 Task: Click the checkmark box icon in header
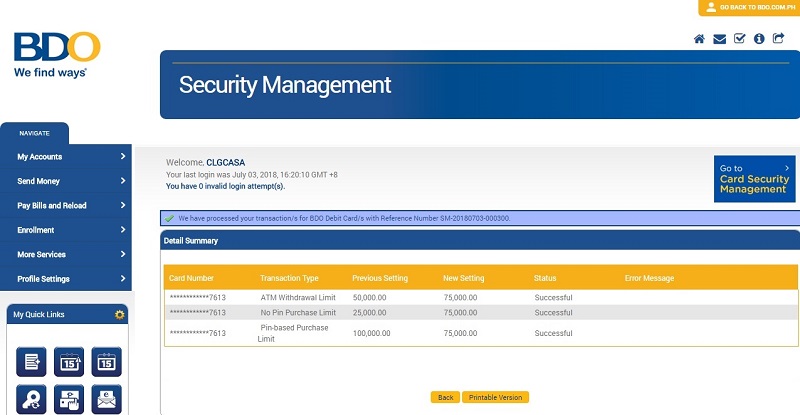coord(739,38)
